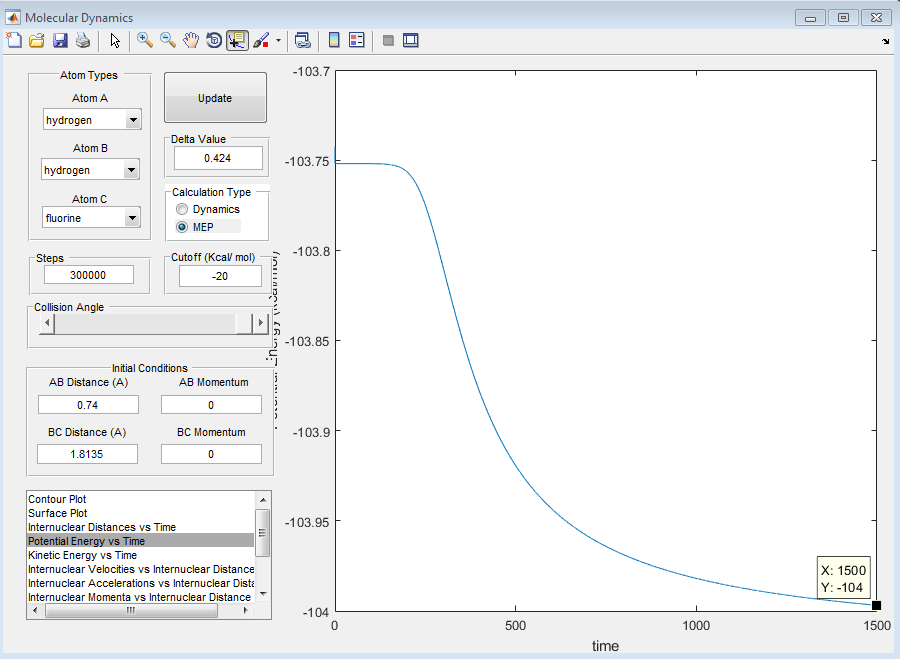Click plot list scroll up arrow
The image size is (900, 659).
click(x=263, y=499)
